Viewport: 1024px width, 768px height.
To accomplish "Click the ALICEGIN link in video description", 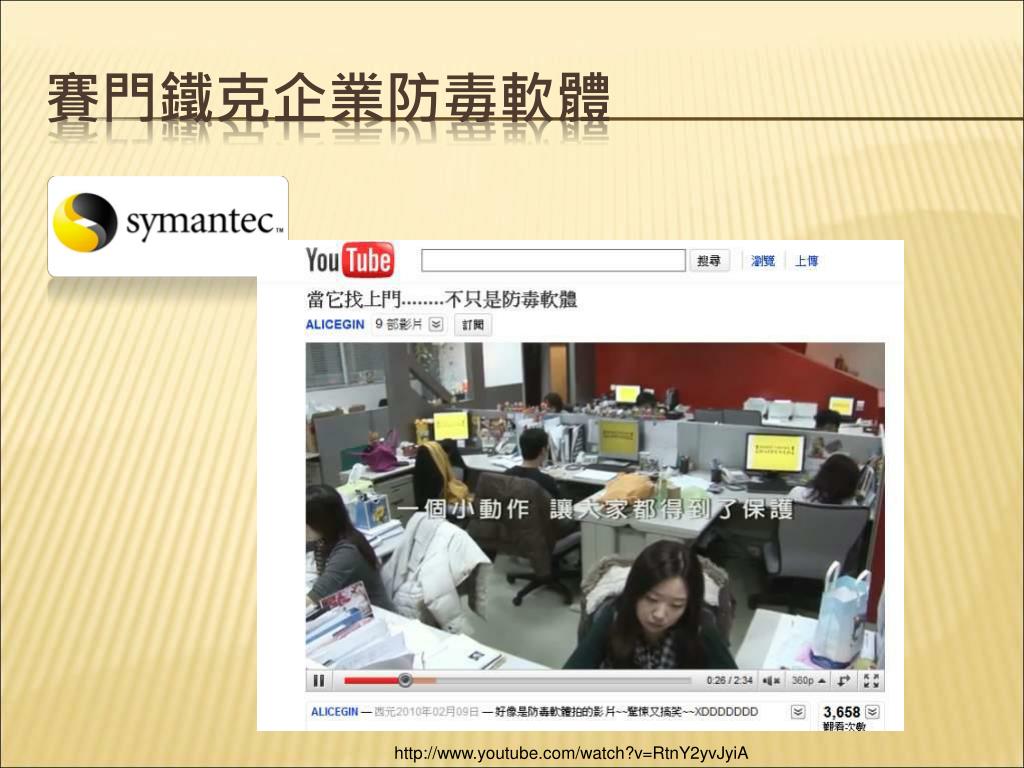I will pos(334,712).
